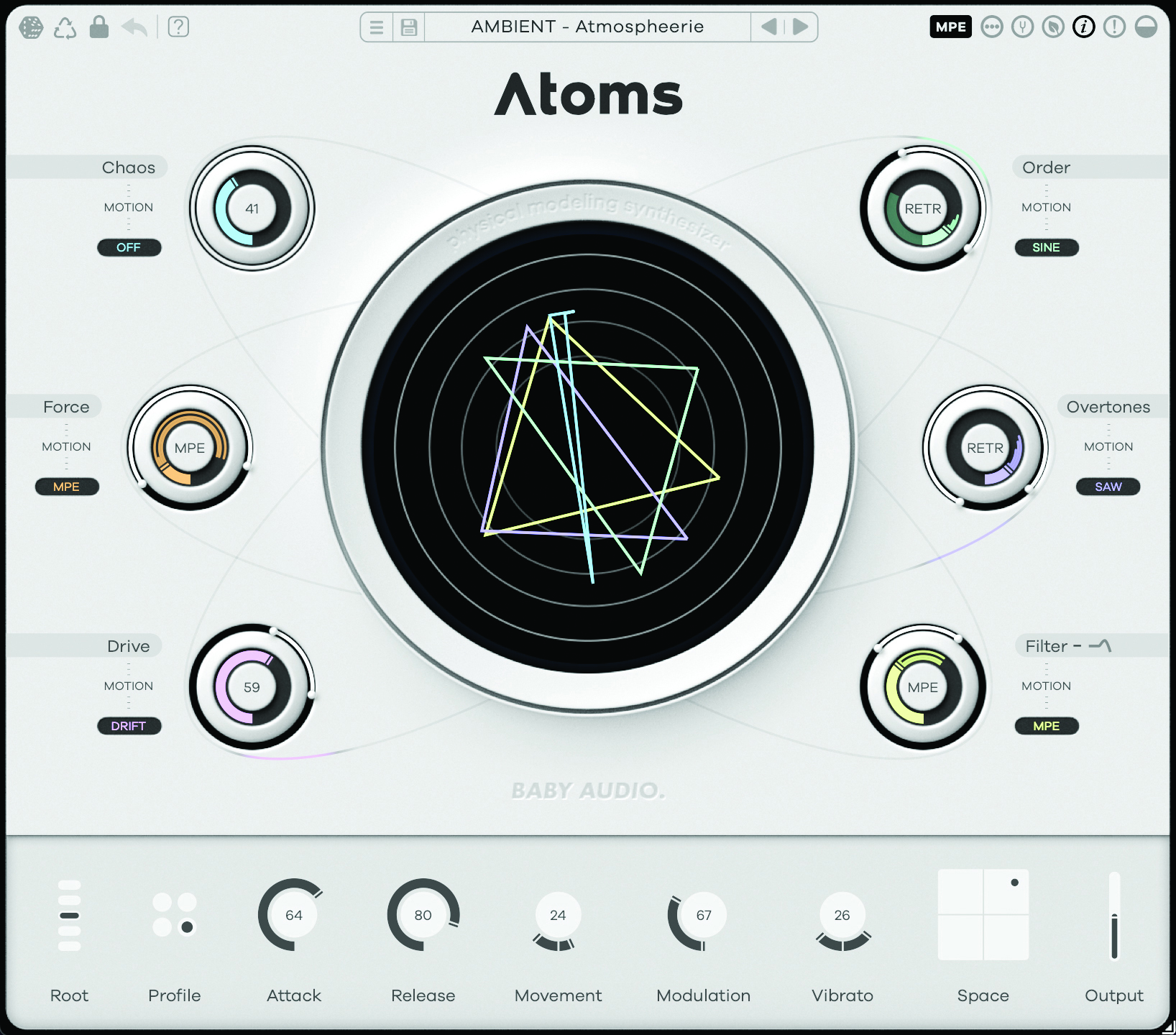Image resolution: width=1176 pixels, height=1035 pixels.
Task: Open Drive motion mode DRIFT selector
Action: 129,726
